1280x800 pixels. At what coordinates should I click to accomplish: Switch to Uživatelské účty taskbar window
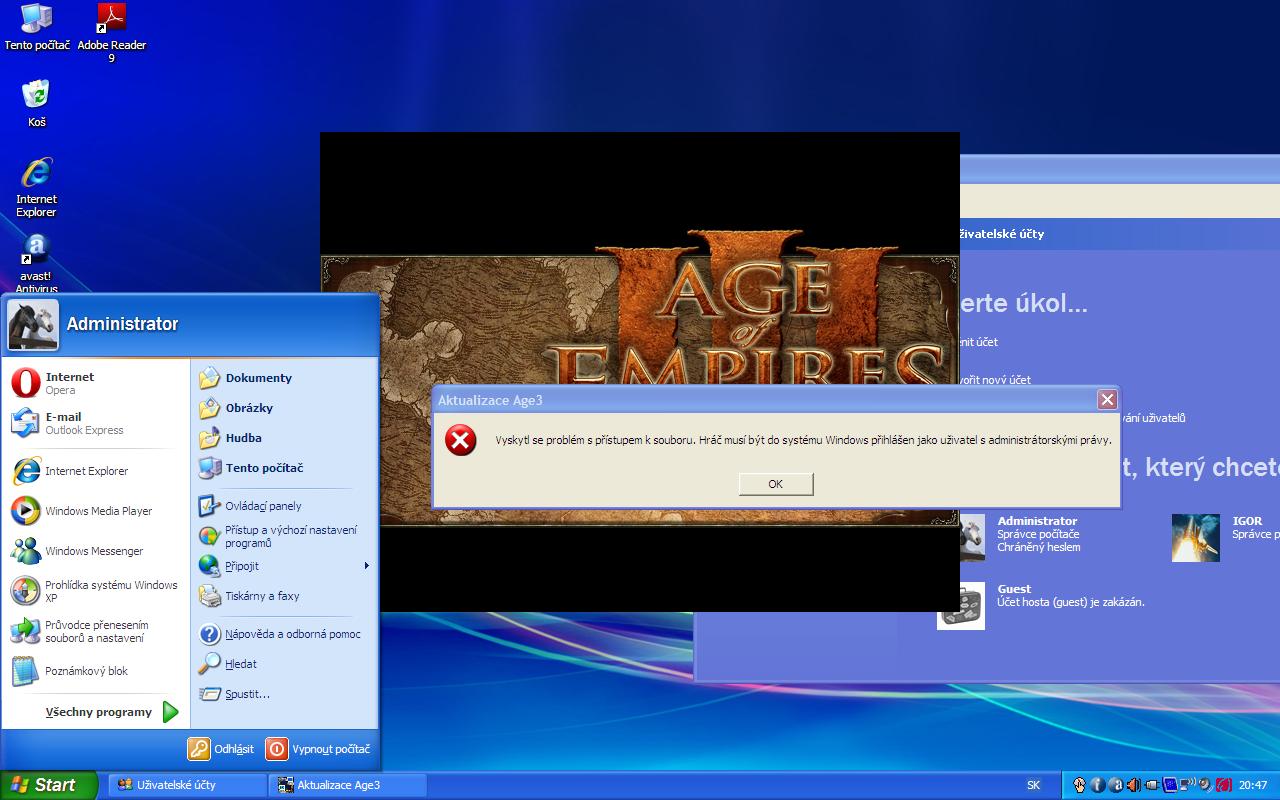186,785
